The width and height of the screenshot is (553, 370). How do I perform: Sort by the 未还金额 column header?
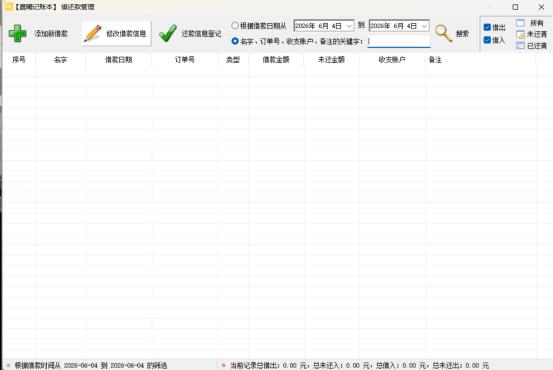pos(331,60)
